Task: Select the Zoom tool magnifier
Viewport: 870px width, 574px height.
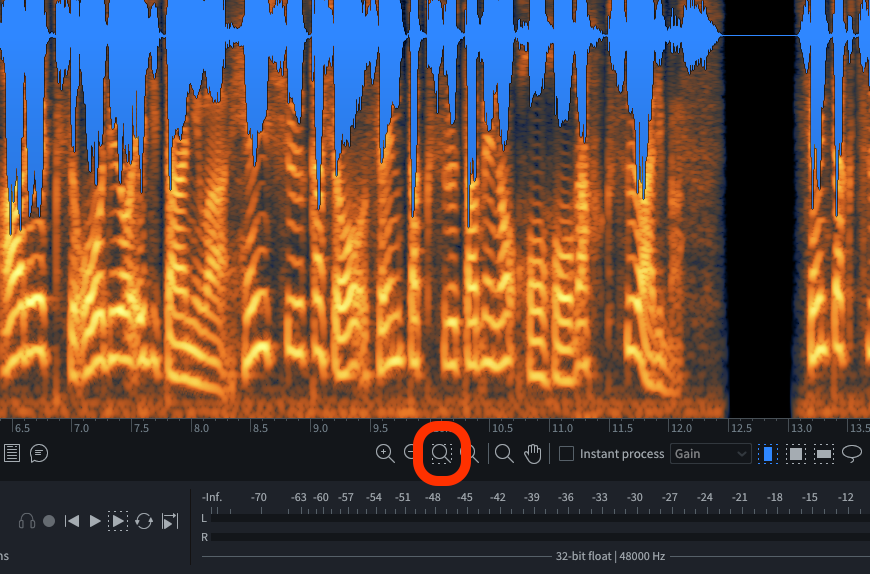Action: coord(505,454)
